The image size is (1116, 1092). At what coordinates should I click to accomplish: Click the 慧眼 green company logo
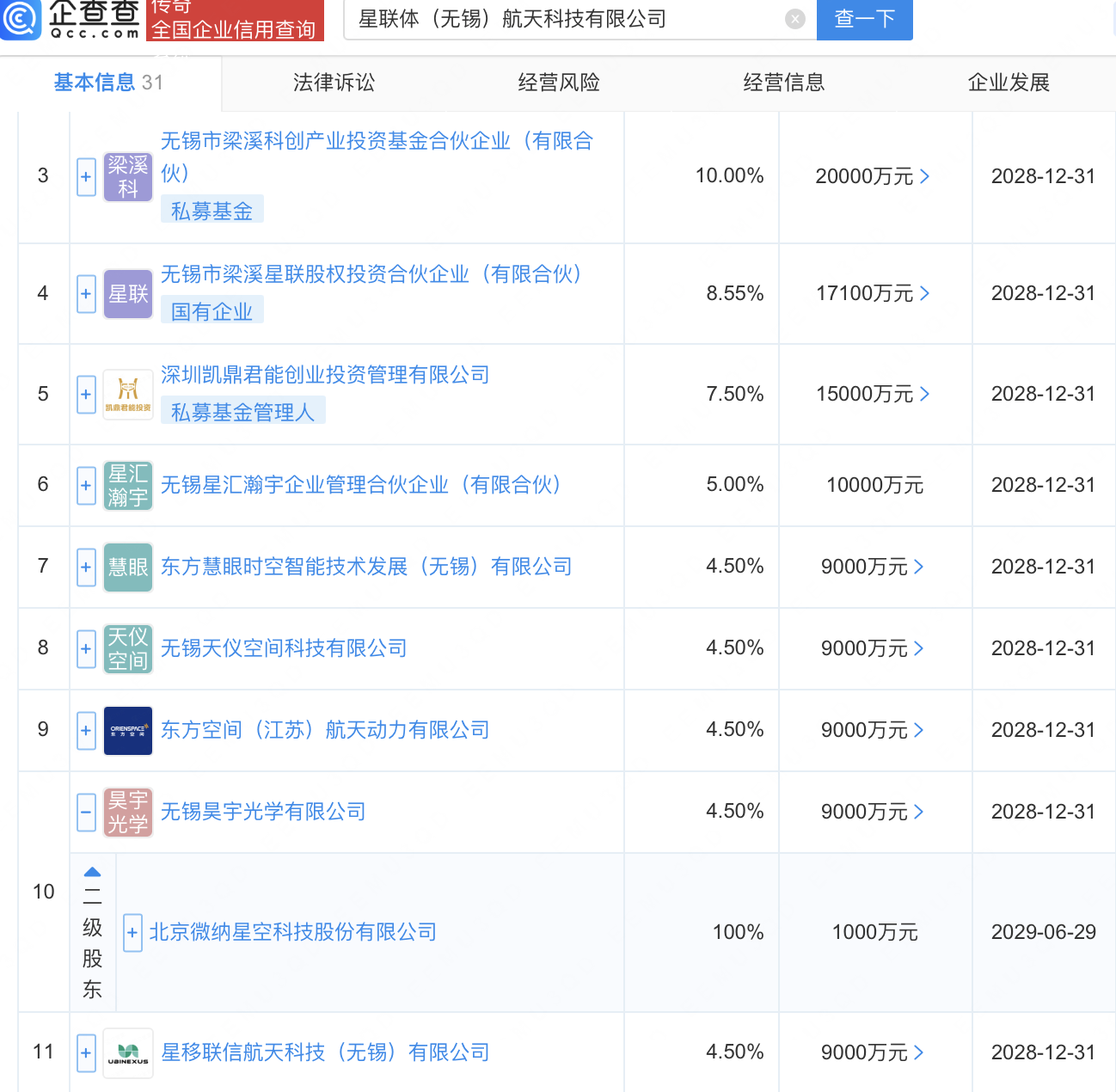pos(128,567)
